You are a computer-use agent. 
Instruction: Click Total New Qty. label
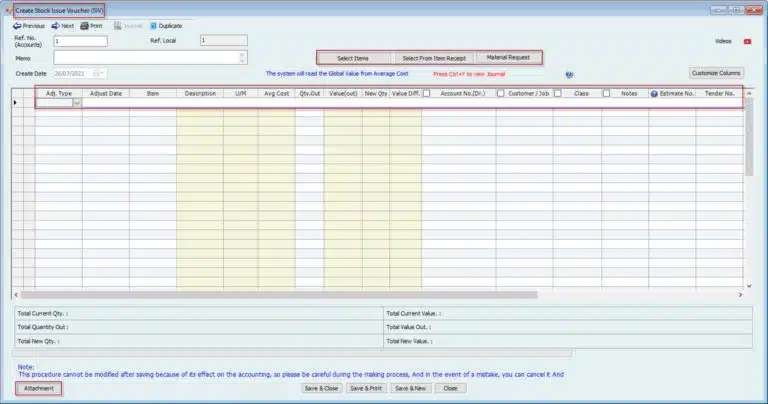pos(38,341)
